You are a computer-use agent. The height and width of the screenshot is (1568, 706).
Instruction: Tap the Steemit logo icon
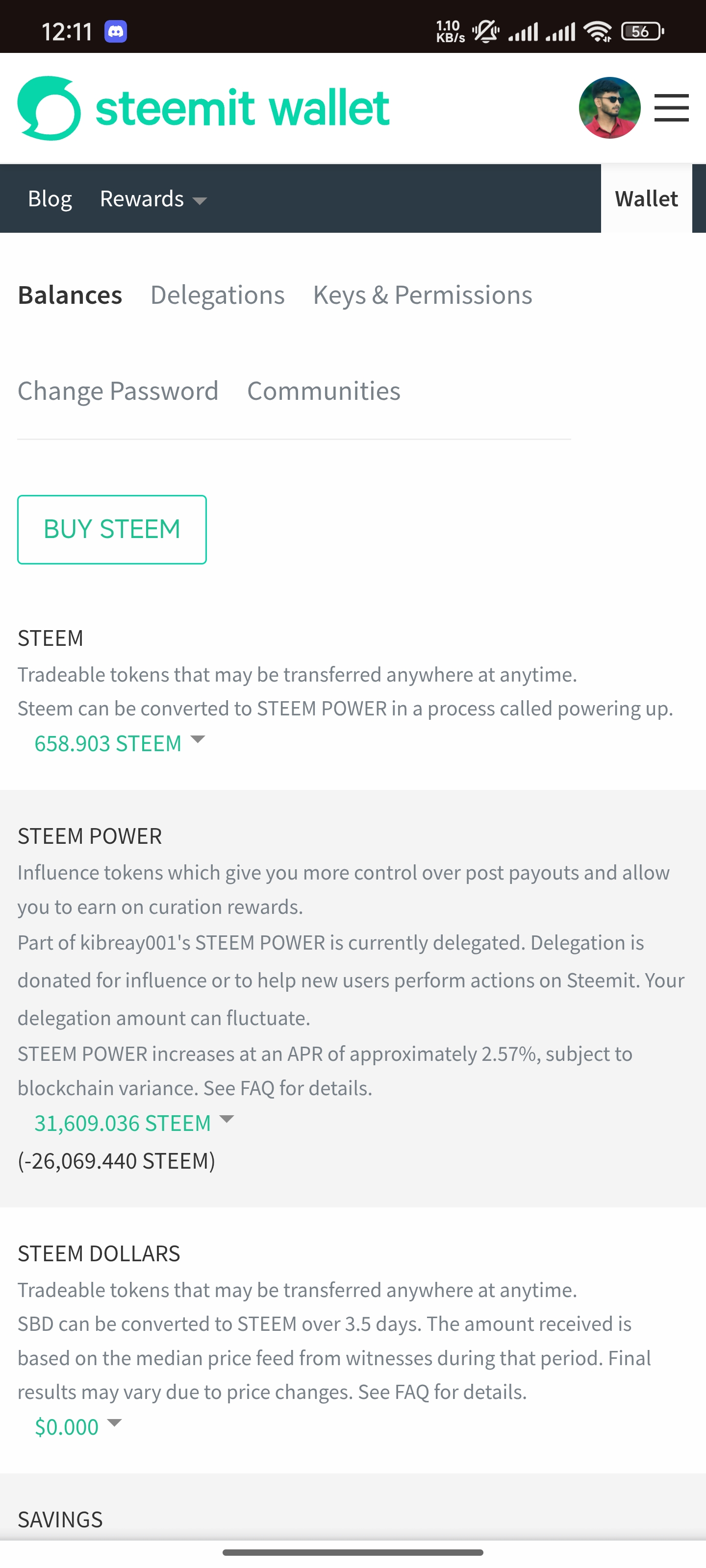[49, 108]
